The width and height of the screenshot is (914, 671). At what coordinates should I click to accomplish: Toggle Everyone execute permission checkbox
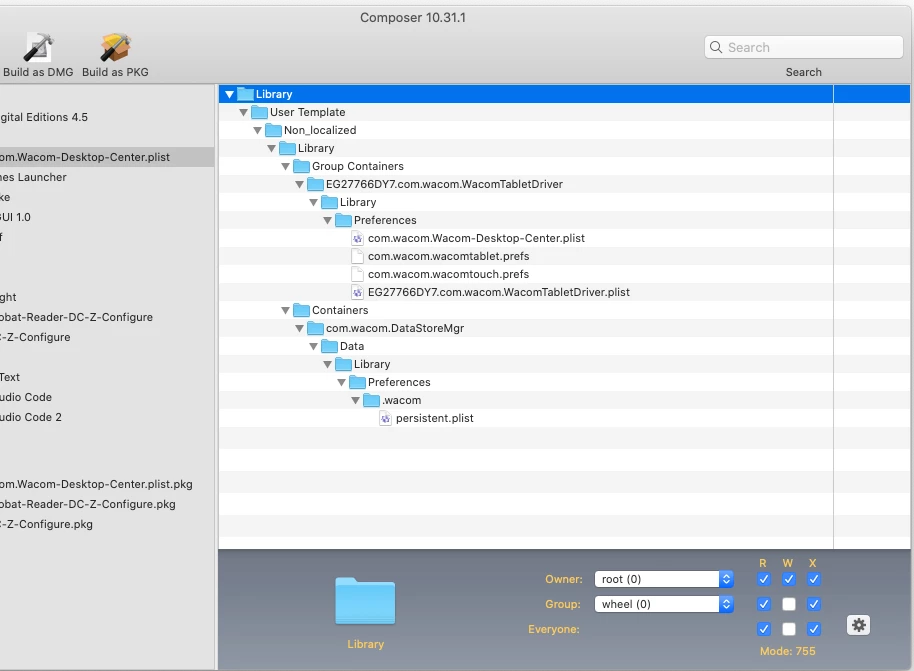(x=814, y=629)
